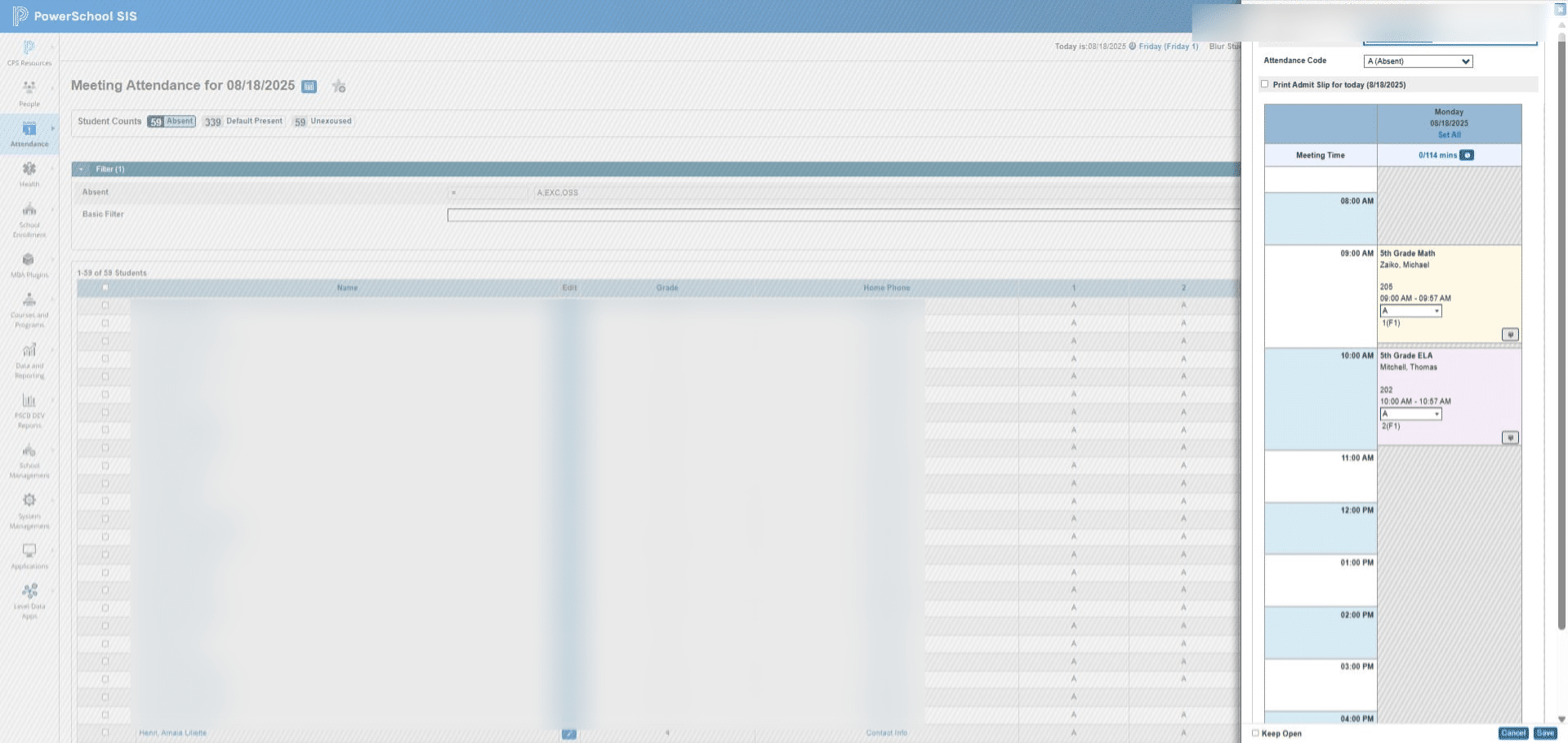
Task: Select checkbox for Henri, Amaia Liliette row
Action: point(105,732)
